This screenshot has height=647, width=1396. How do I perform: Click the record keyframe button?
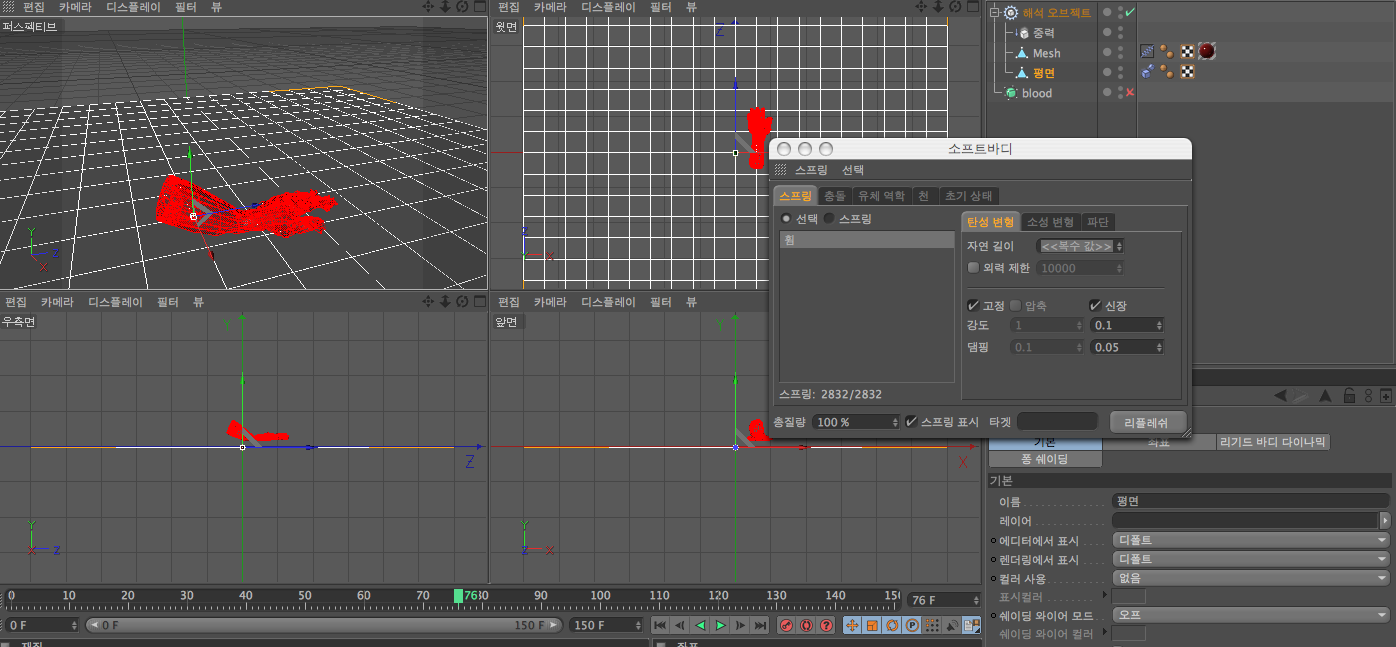[x=786, y=625]
